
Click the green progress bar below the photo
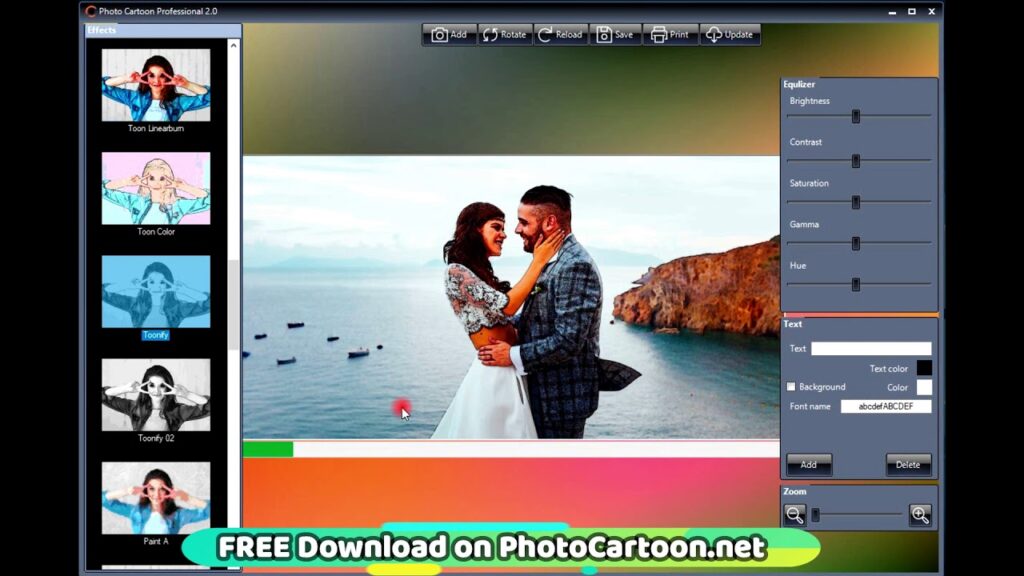268,449
